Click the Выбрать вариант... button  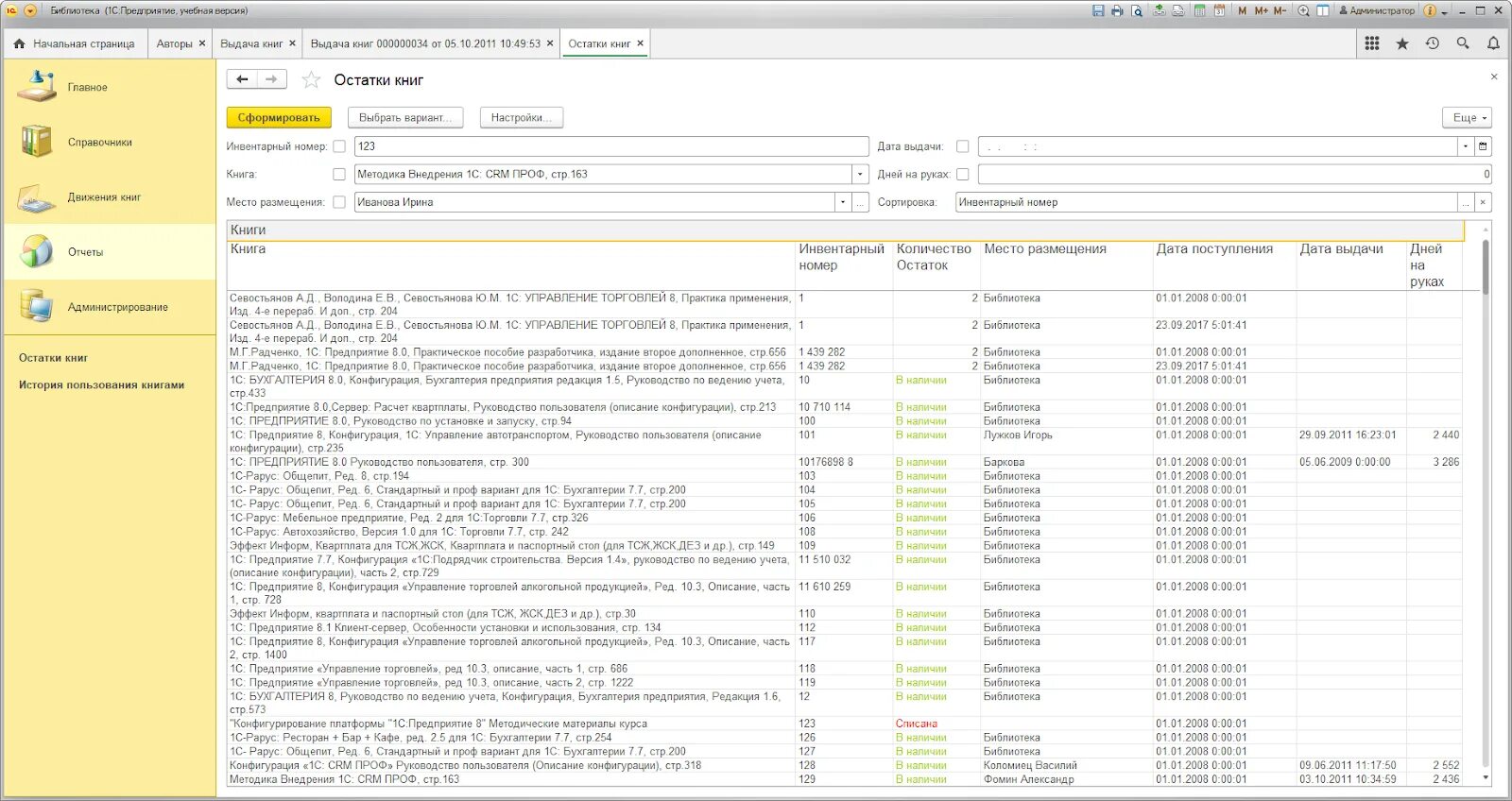click(x=405, y=118)
